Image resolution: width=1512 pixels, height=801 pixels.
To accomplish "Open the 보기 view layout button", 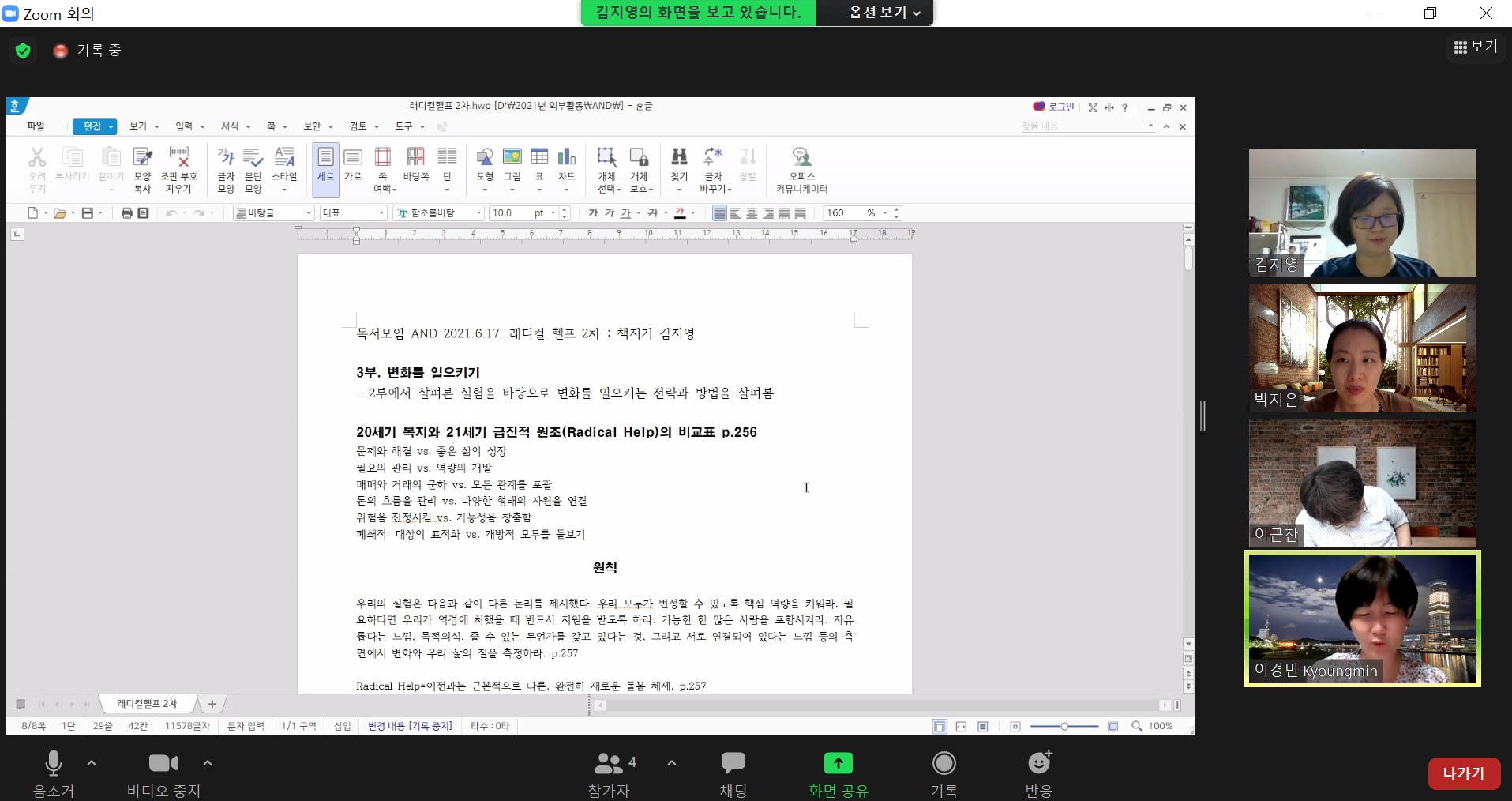I will tap(1475, 47).
